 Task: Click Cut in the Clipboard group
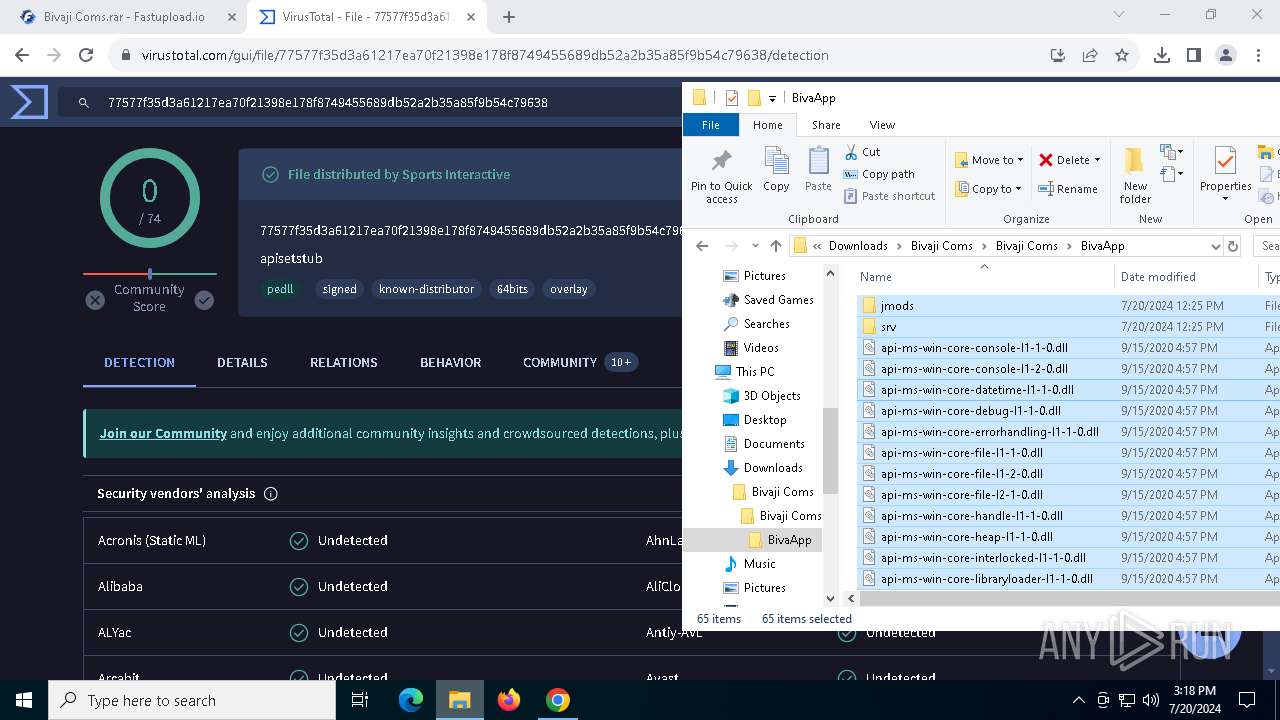point(862,152)
